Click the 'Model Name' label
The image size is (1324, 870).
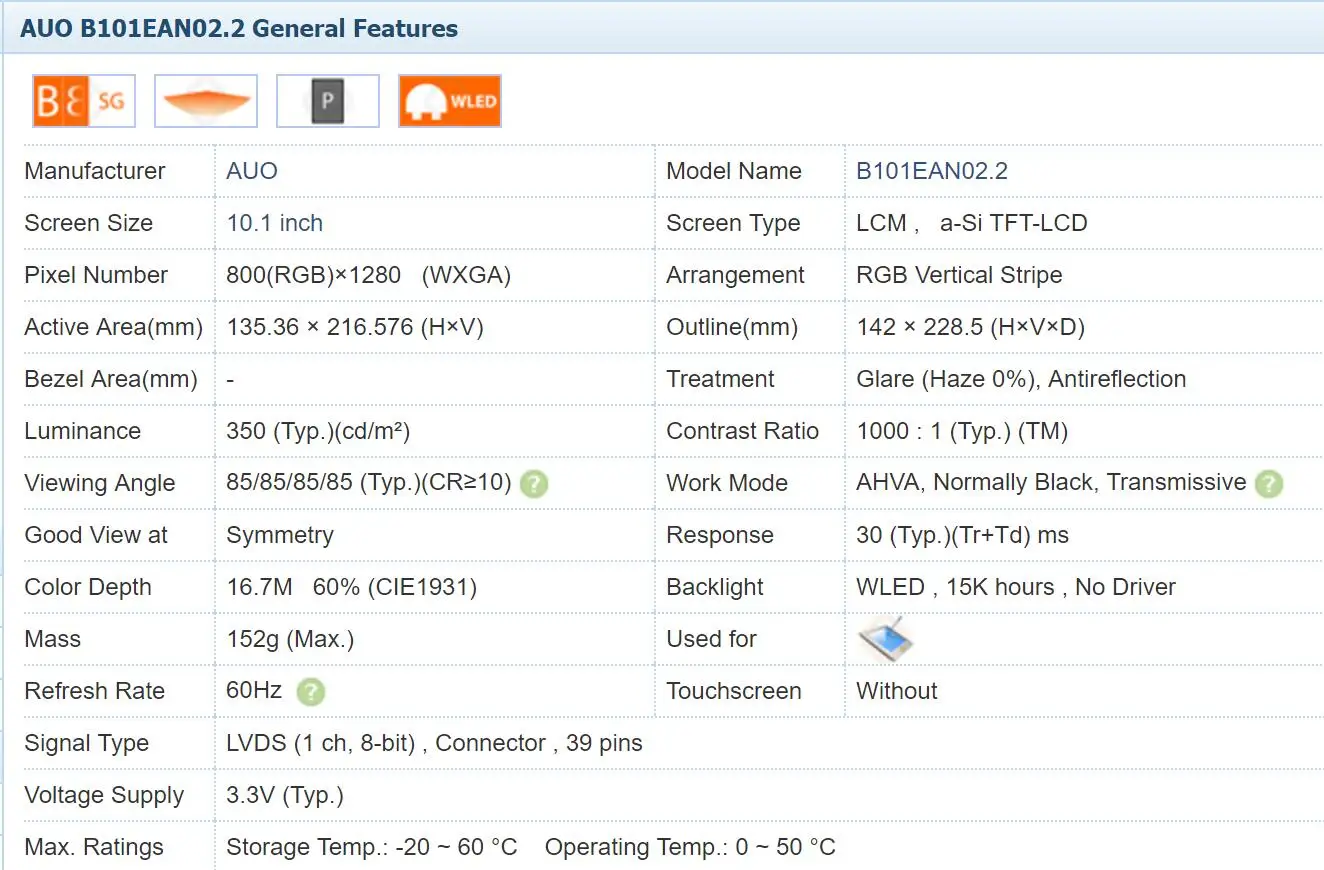[x=734, y=171]
